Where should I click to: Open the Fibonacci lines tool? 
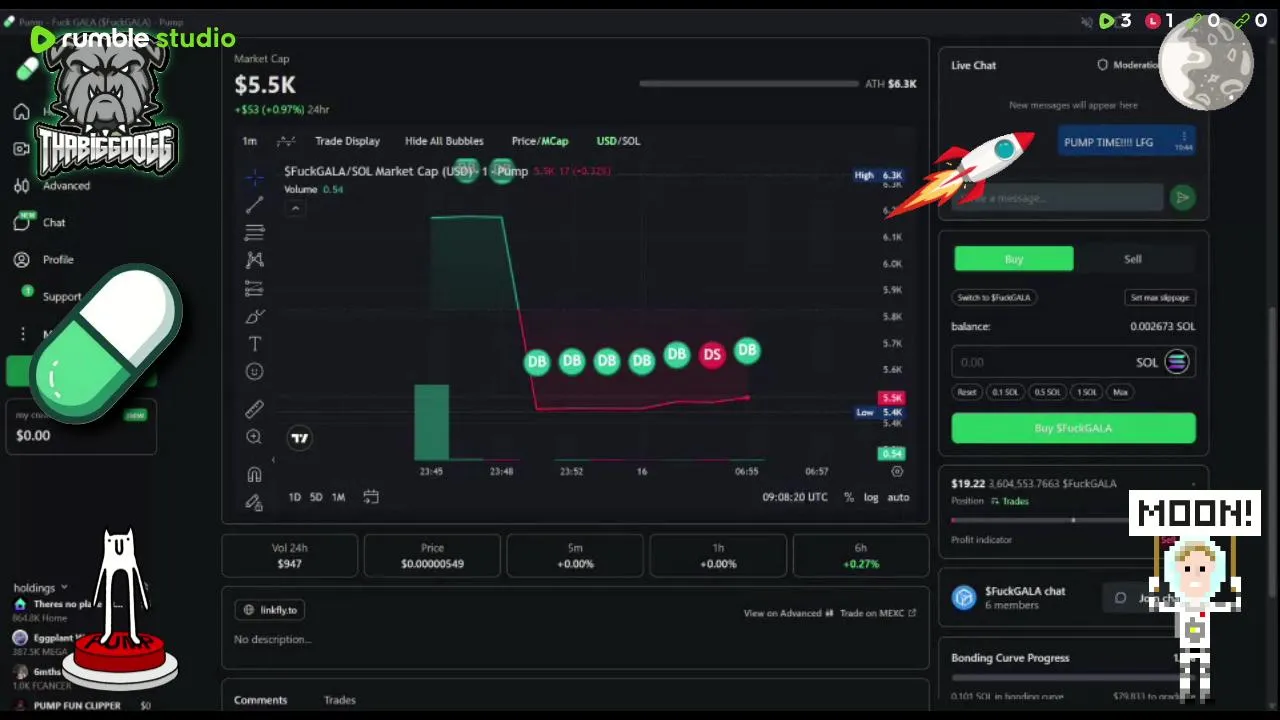point(254,233)
